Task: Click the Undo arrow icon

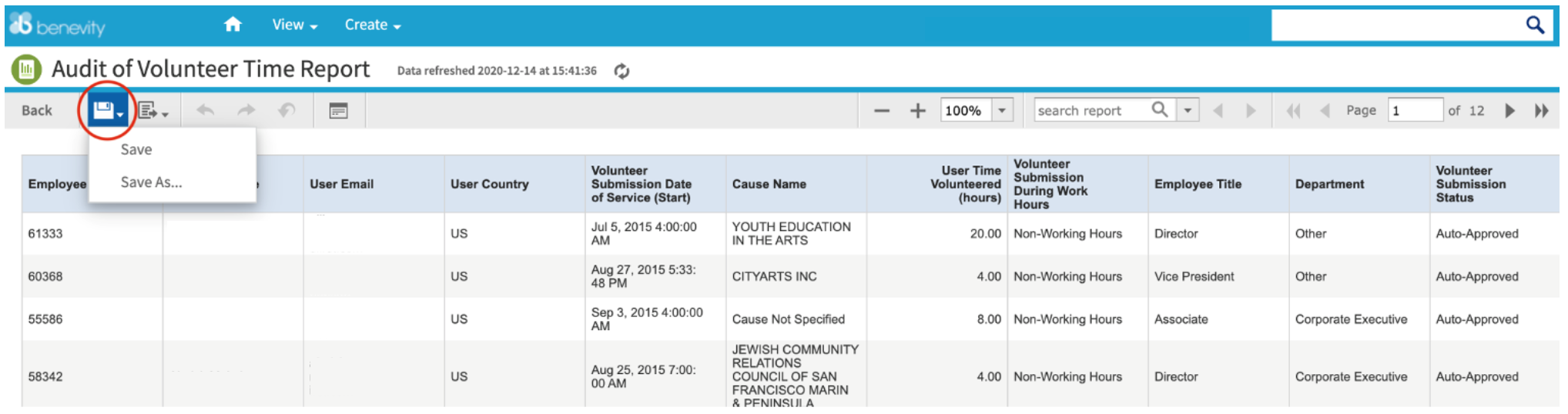Action: (206, 111)
